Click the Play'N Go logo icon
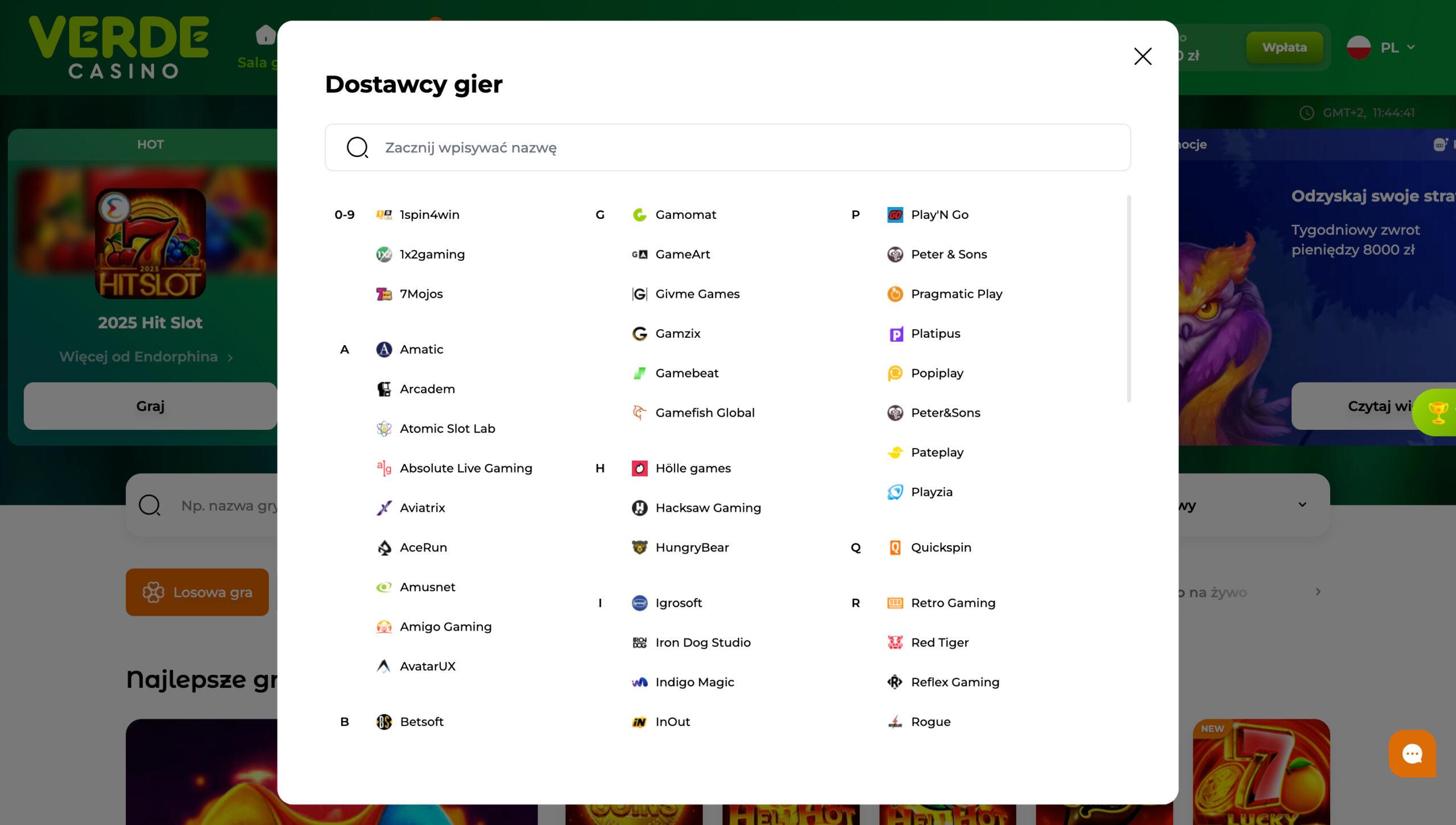Viewport: 1456px width, 825px height. [x=895, y=215]
